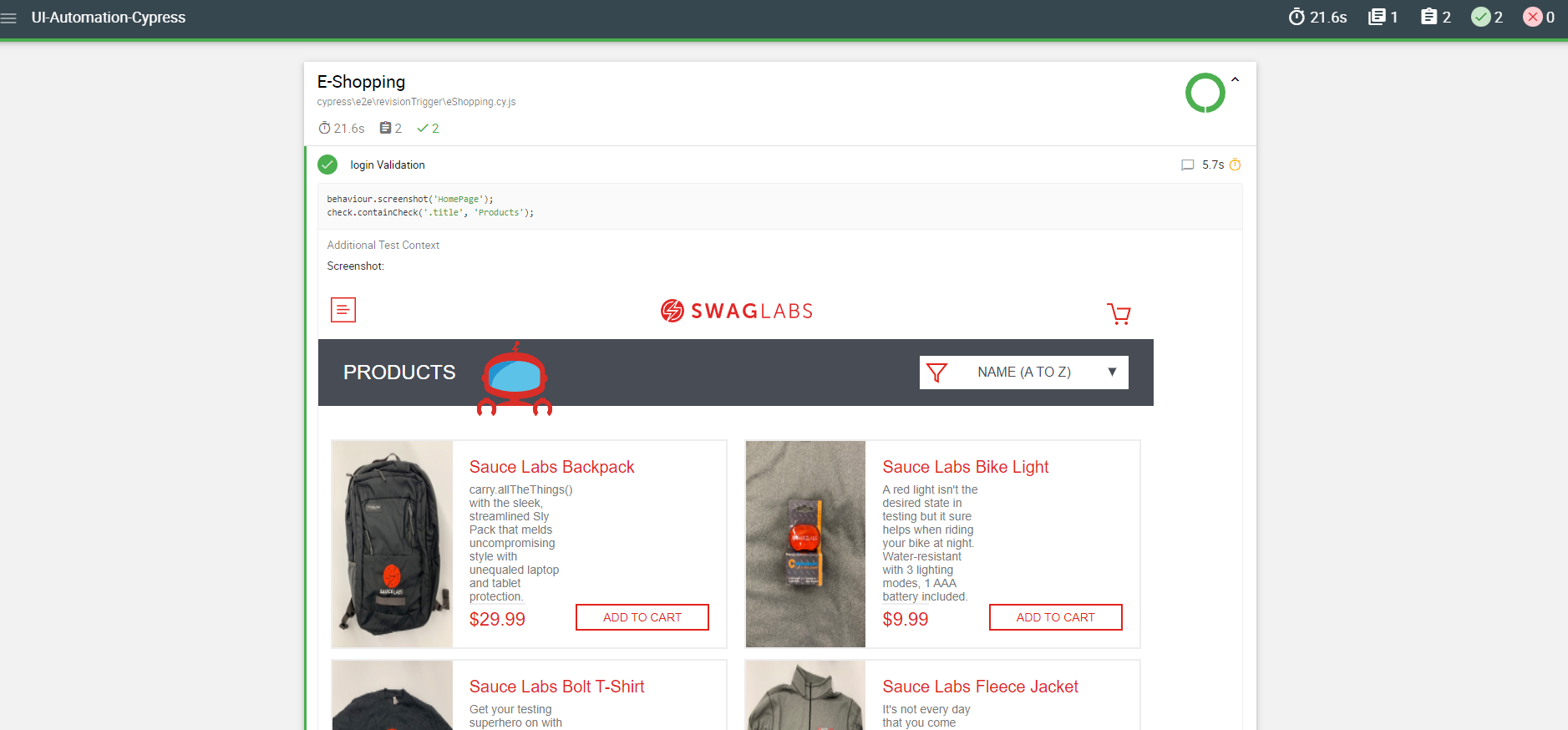Screen dimensions: 1568x730
Task: Open the hamburger menu in the report header
Action: coord(8,18)
